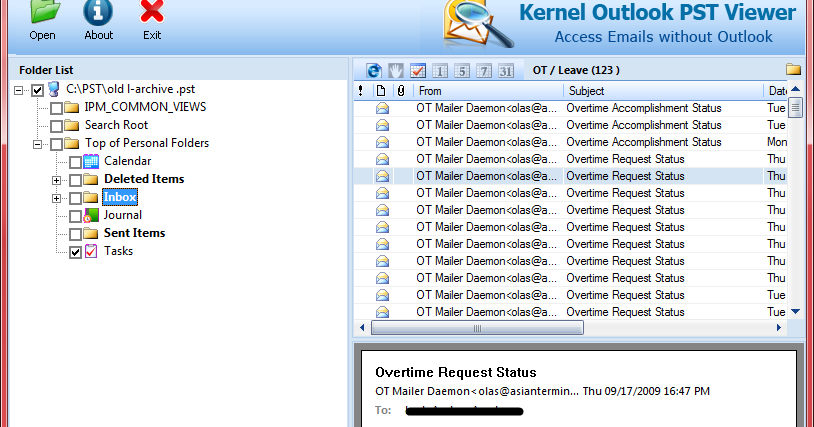Select the Inbox folder in tree
The width and height of the screenshot is (814, 427).
tap(120, 197)
